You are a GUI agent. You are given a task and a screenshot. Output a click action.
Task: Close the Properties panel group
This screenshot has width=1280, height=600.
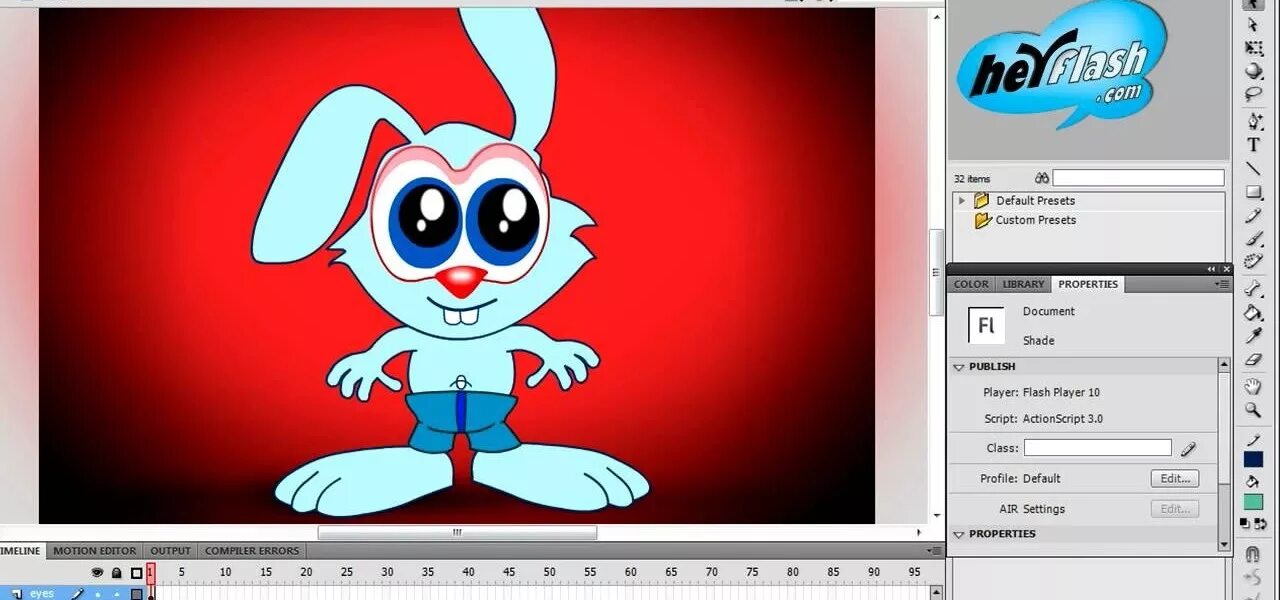1226,269
